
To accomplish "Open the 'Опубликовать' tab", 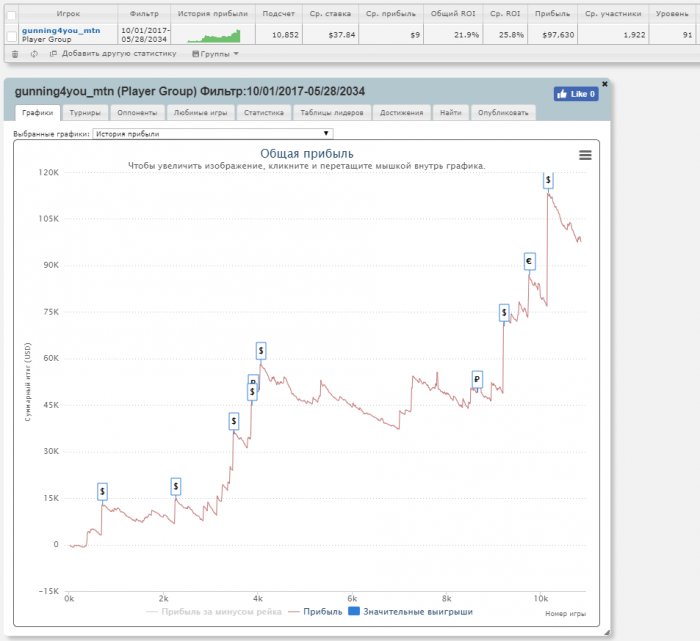I will [503, 113].
